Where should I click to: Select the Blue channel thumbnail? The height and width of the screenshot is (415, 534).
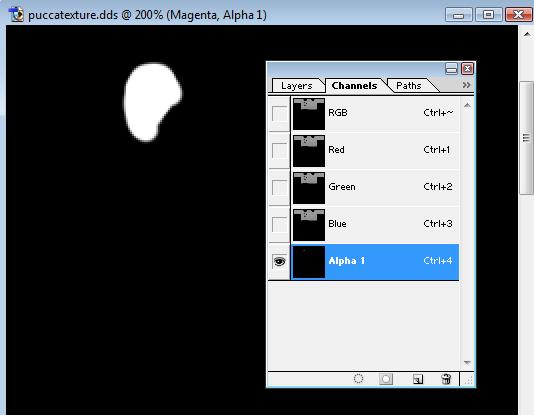pos(309,225)
